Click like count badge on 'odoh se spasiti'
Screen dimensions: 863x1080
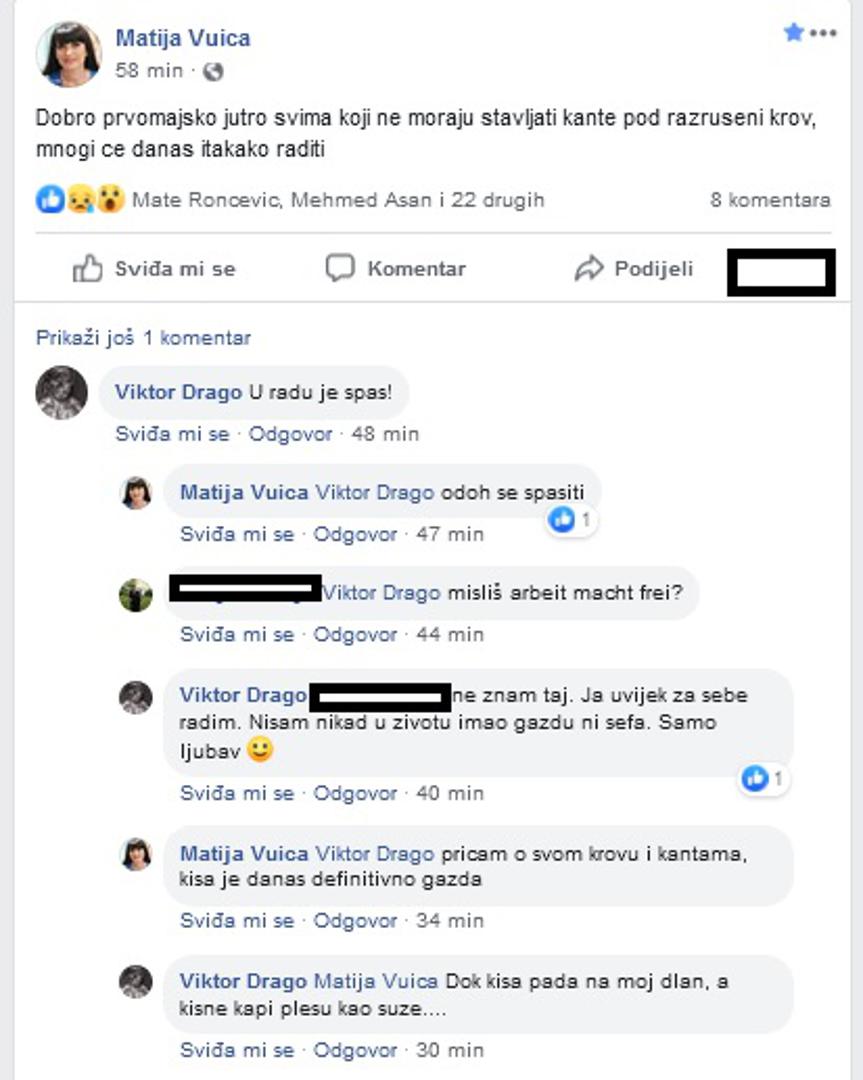point(572,519)
